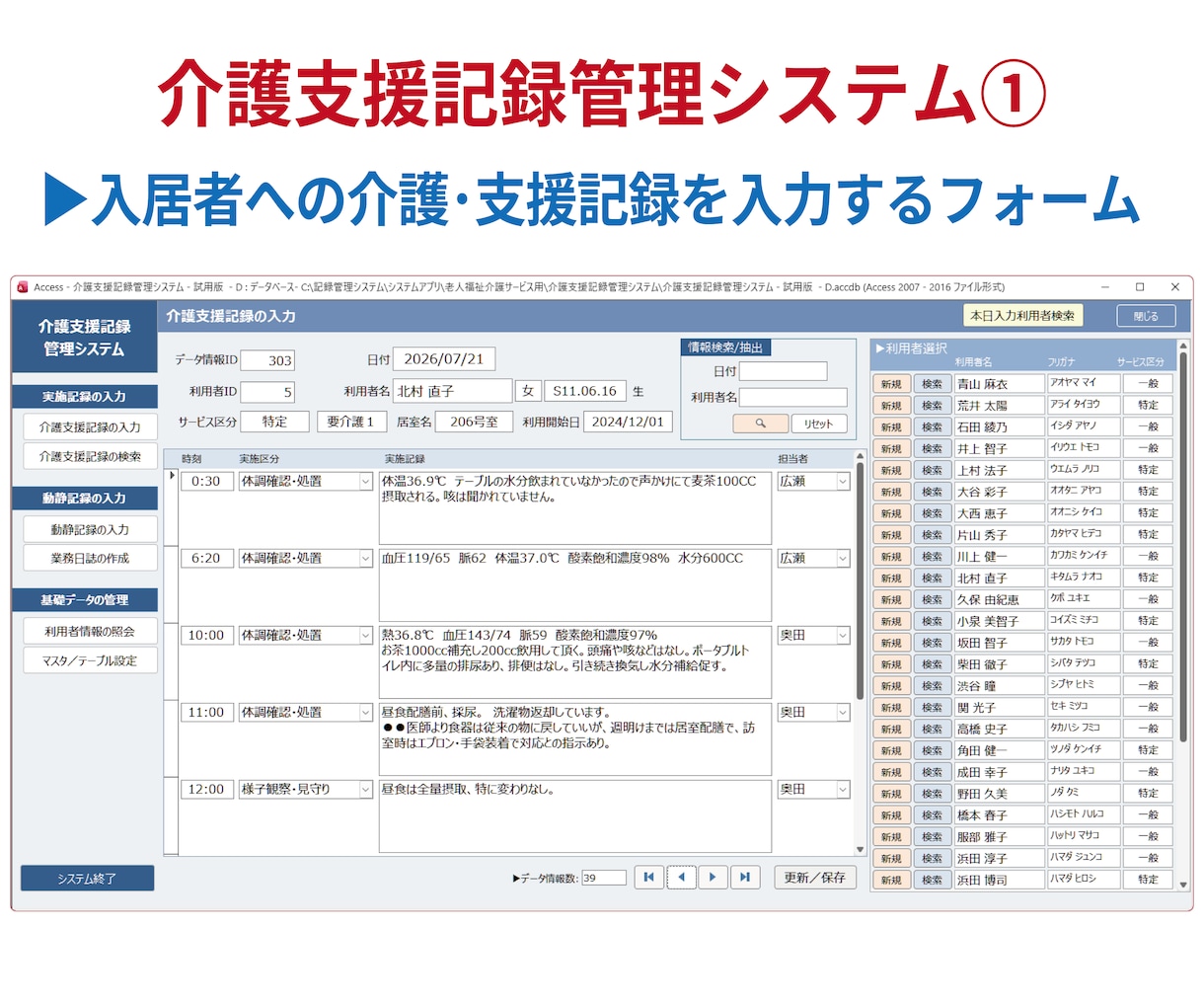1204x1004 pixels.
Task: Click 検索 button for 浜田 博司
Action: coord(932,880)
